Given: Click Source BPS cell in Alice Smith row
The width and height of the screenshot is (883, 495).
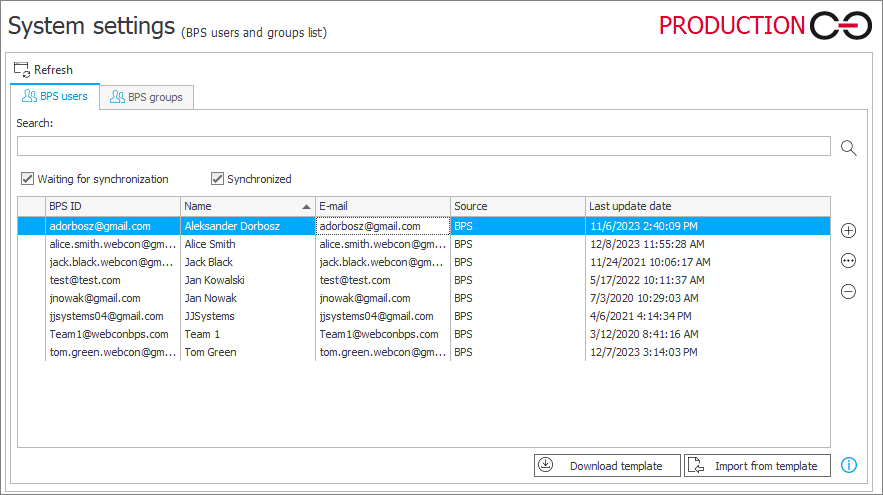Looking at the screenshot, I should pos(518,244).
